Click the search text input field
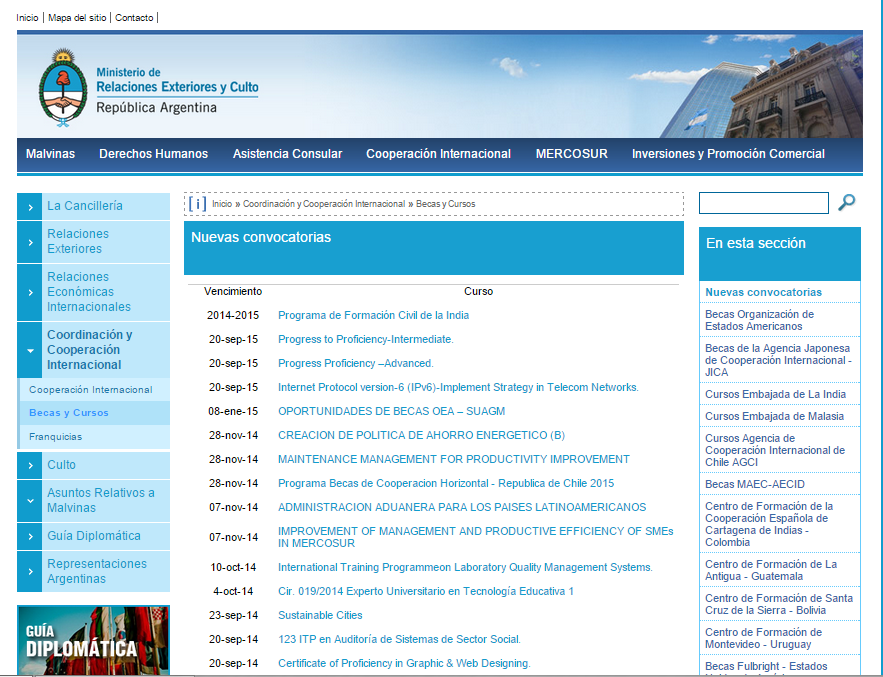This screenshot has width=883, height=677. pyautogui.click(x=763, y=203)
